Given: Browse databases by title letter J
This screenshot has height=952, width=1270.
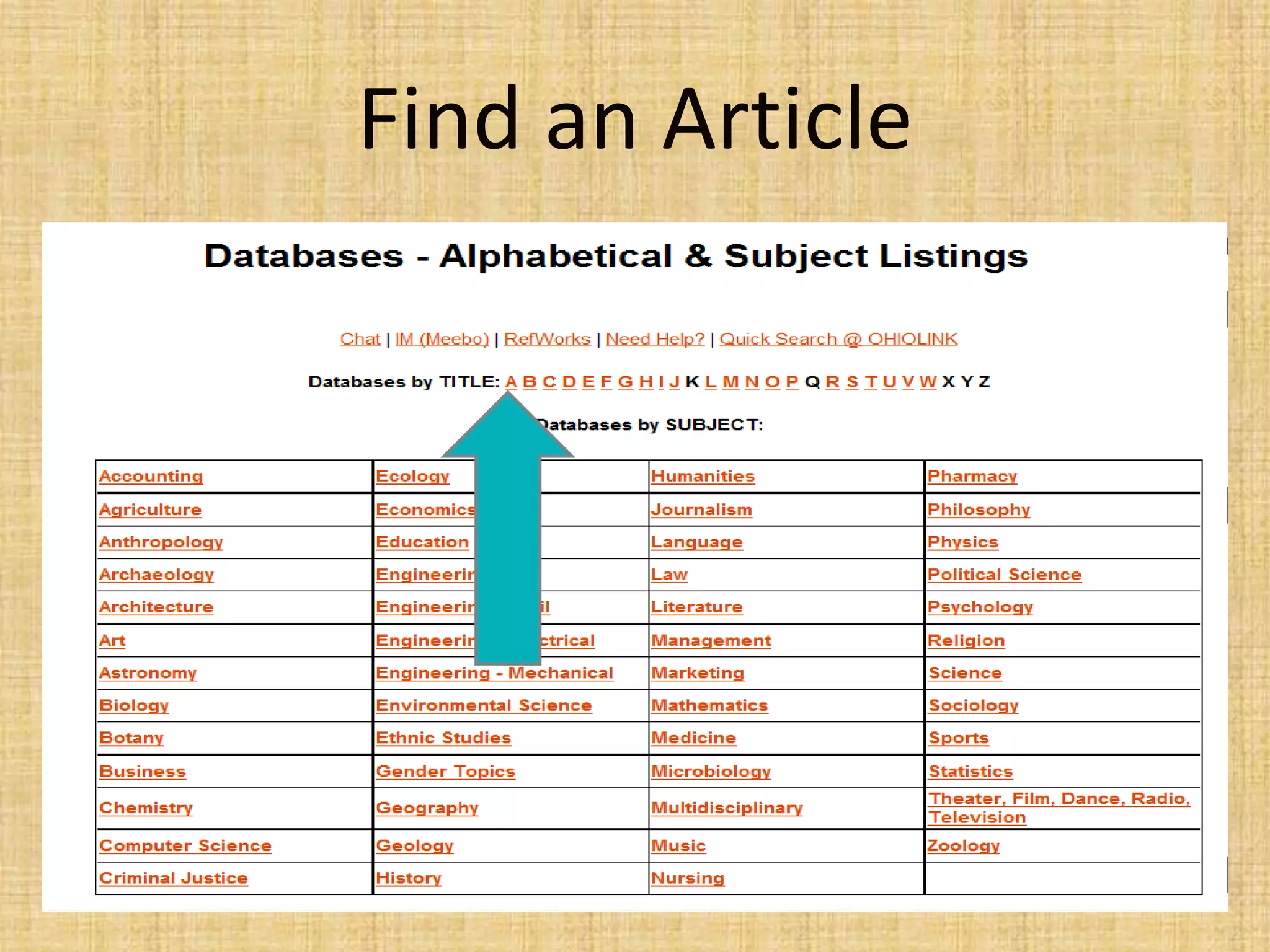Looking at the screenshot, I should [674, 382].
